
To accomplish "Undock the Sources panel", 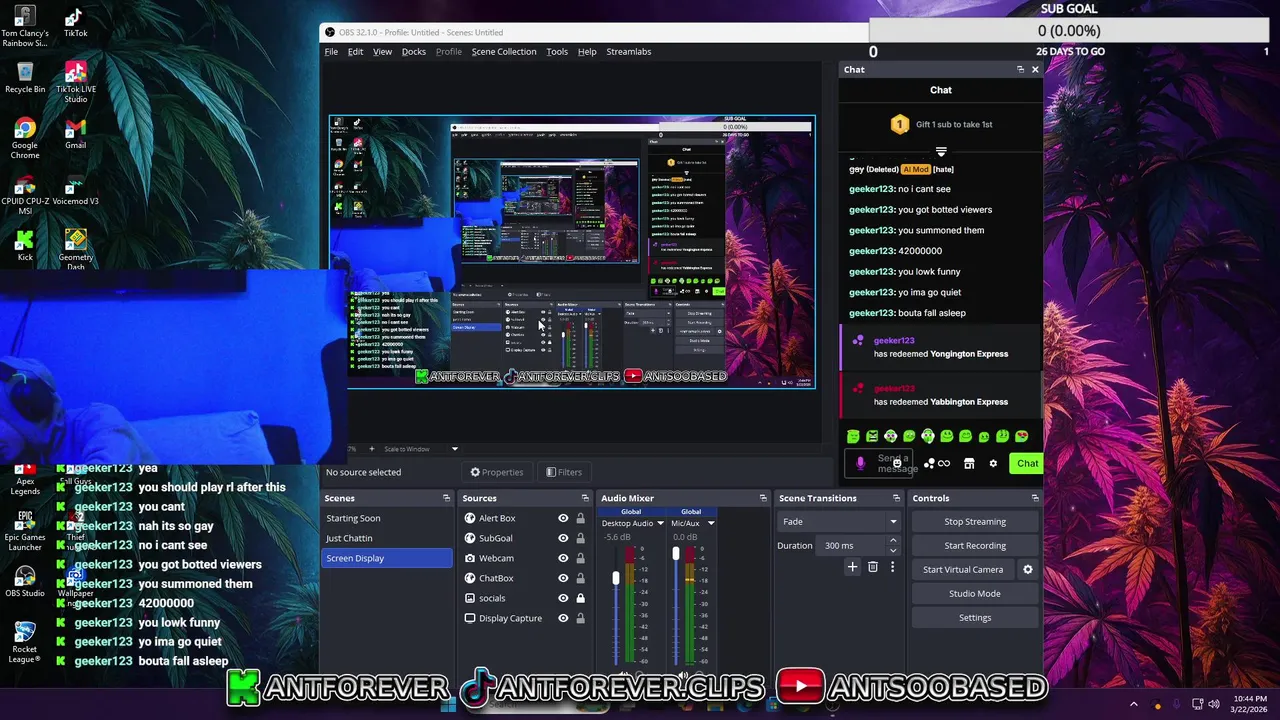I will click(x=585, y=498).
